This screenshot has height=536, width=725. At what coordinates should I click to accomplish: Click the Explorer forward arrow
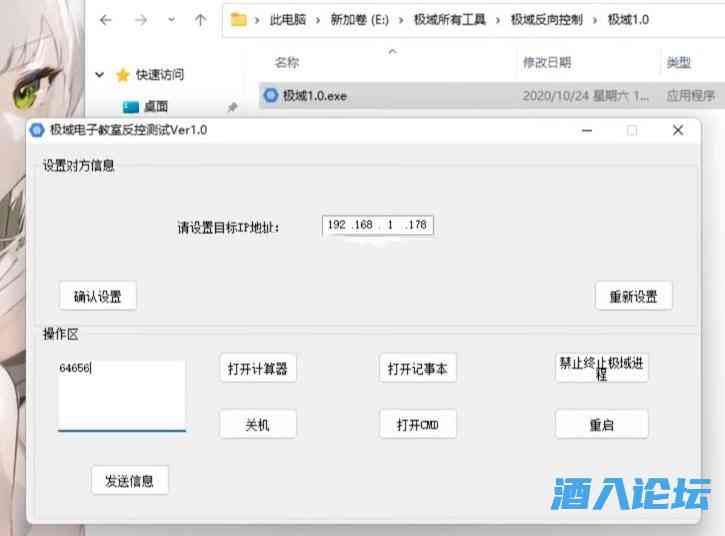point(140,20)
